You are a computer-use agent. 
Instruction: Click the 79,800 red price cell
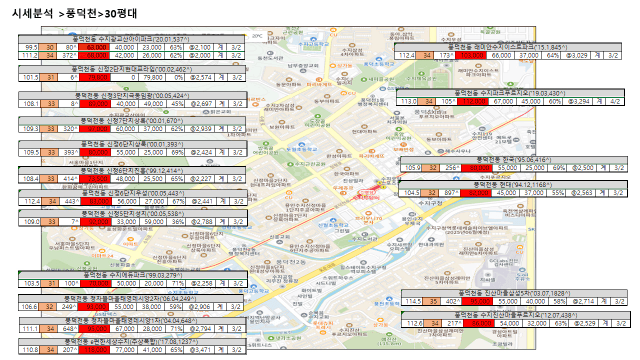coord(95,77)
